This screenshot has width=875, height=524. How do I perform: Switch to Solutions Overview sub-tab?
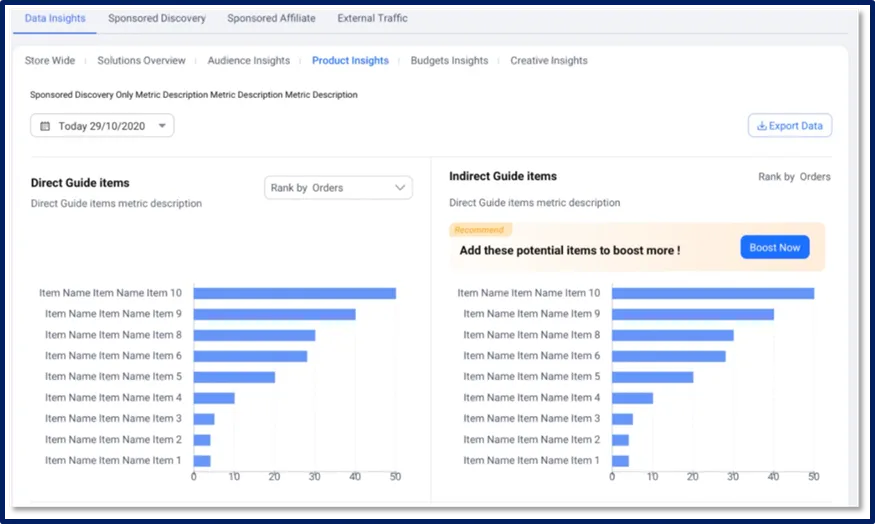(x=141, y=61)
